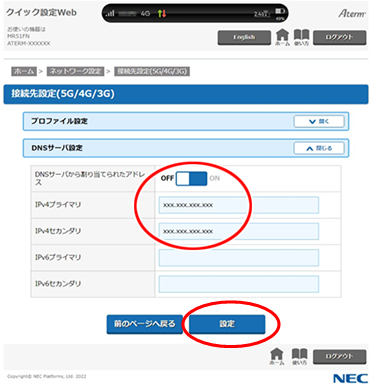Go back with 前のページへ戻る button
Image resolution: width=372 pixels, height=386 pixels.
[145, 324]
